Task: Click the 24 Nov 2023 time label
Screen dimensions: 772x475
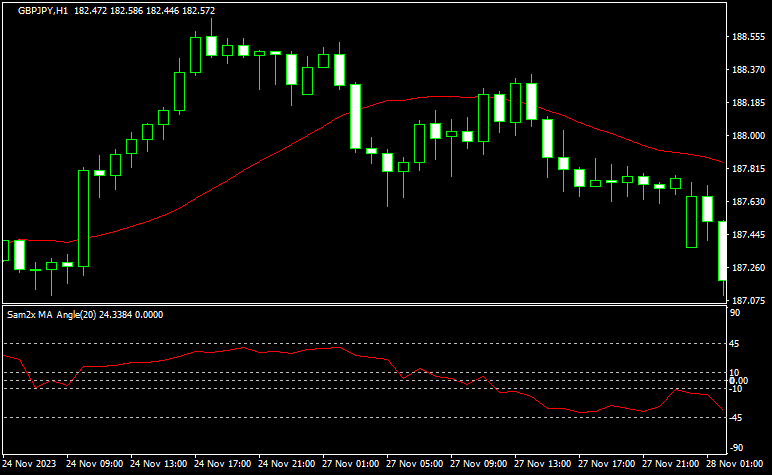Action: [x=29, y=464]
